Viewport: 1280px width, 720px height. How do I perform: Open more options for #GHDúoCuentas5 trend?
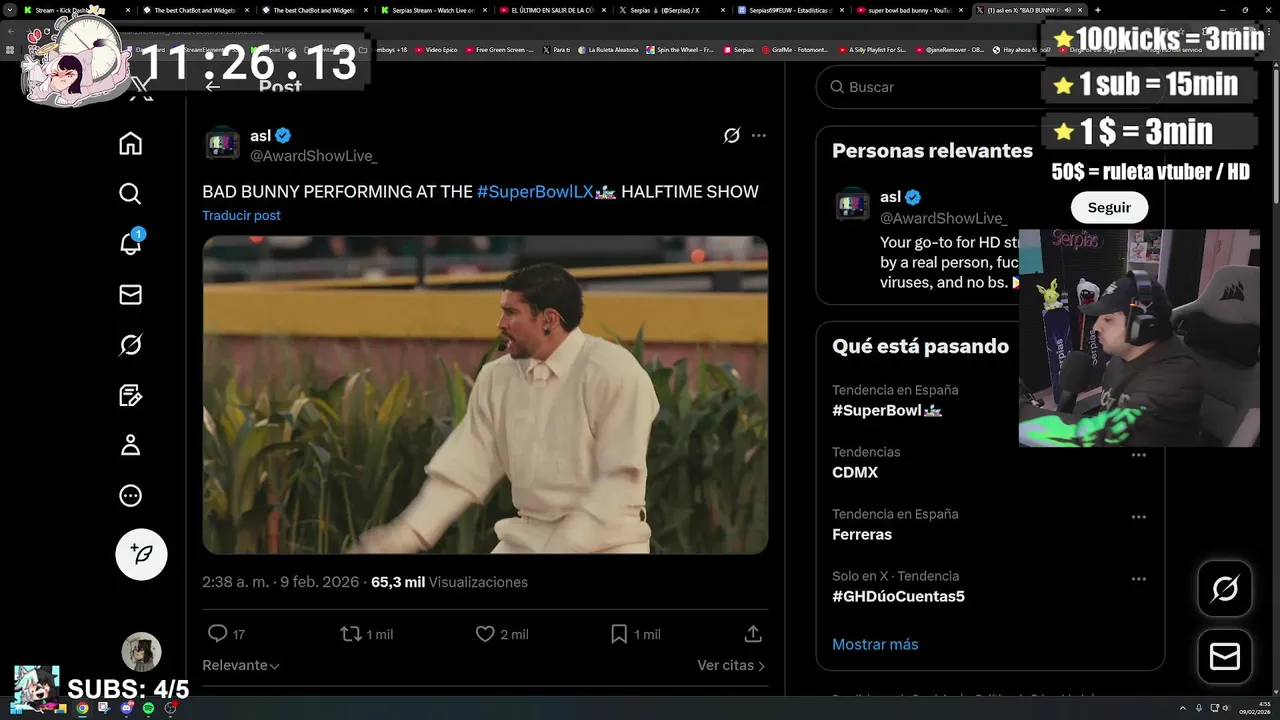coord(1138,579)
